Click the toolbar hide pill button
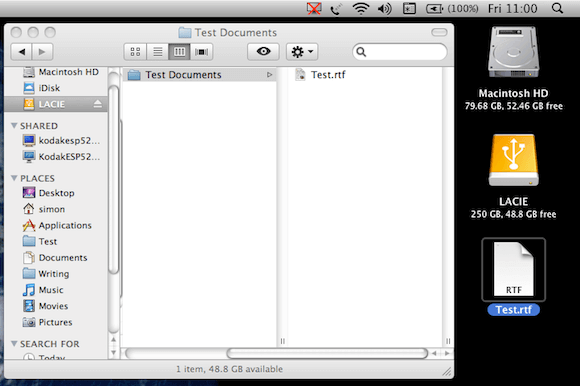Screen dimensions: 580x386 click(439, 33)
